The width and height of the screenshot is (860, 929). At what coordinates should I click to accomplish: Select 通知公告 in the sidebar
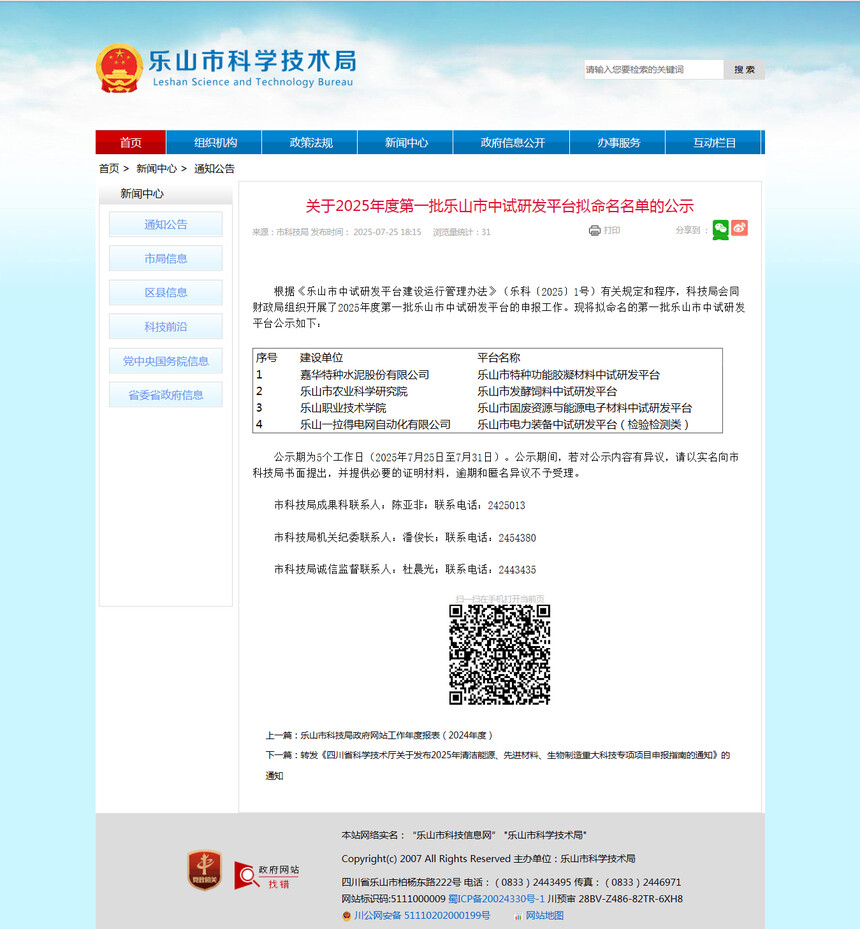click(x=166, y=225)
